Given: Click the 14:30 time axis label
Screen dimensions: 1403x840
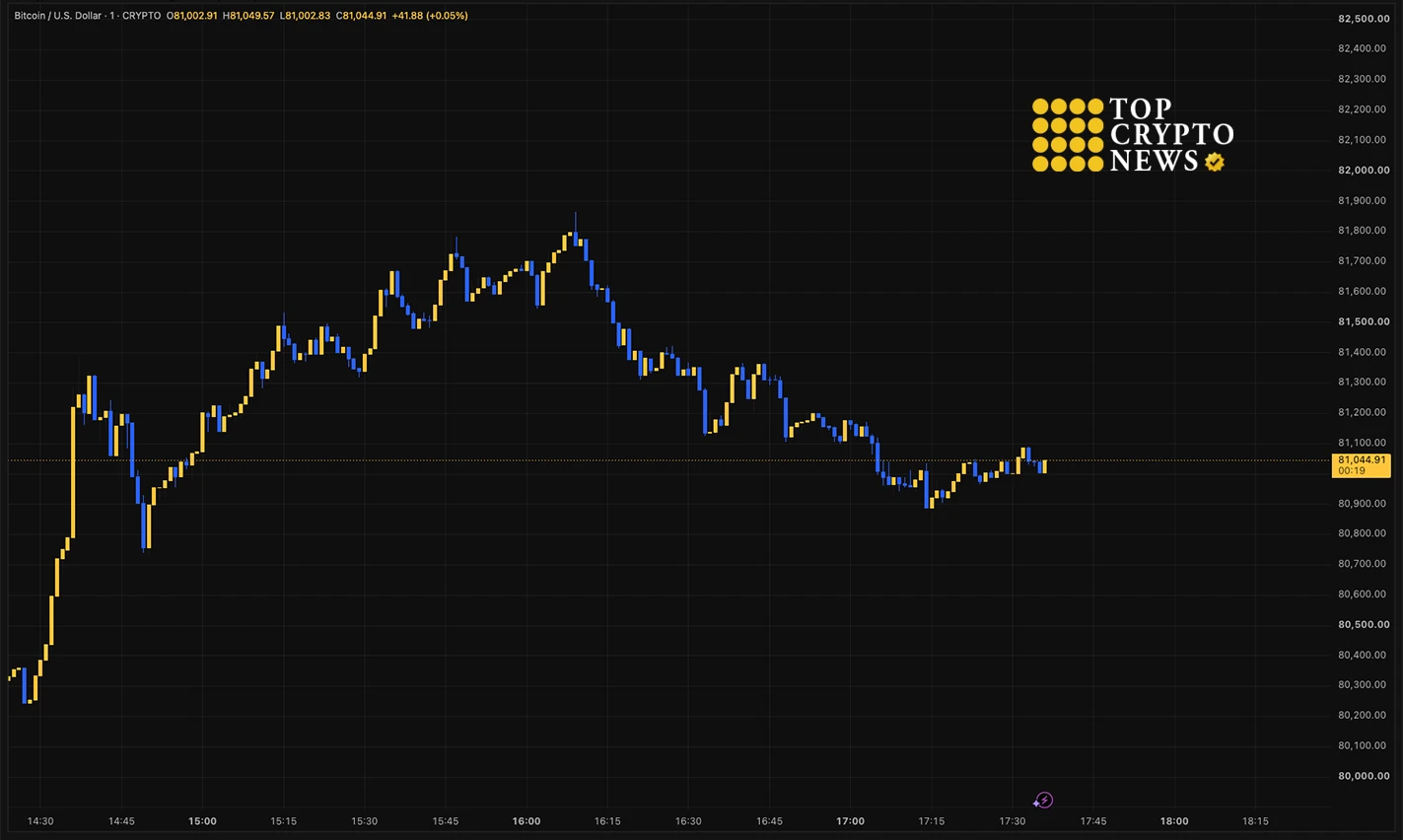Looking at the screenshot, I should 40,821.
